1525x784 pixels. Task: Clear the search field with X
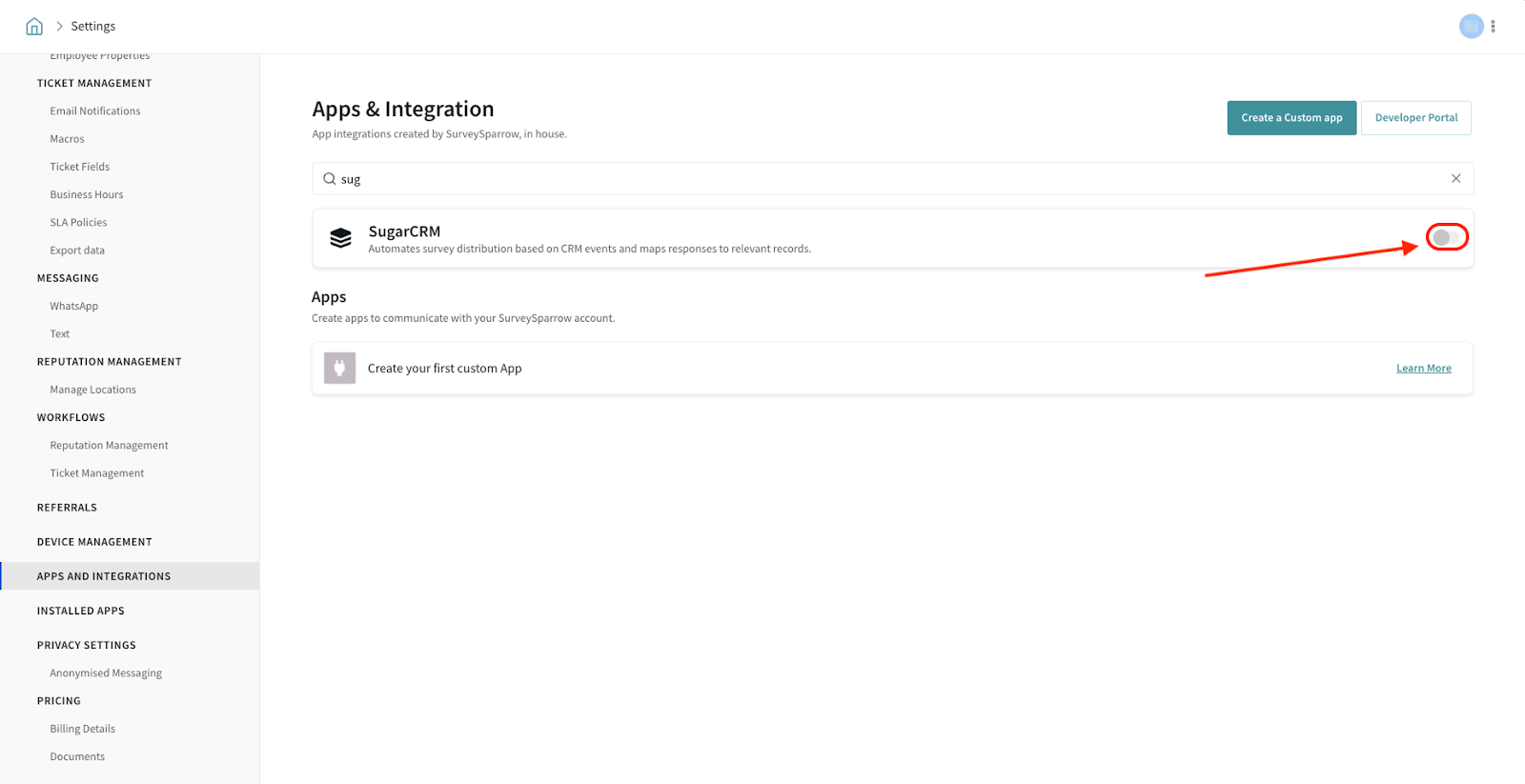coord(1455,179)
